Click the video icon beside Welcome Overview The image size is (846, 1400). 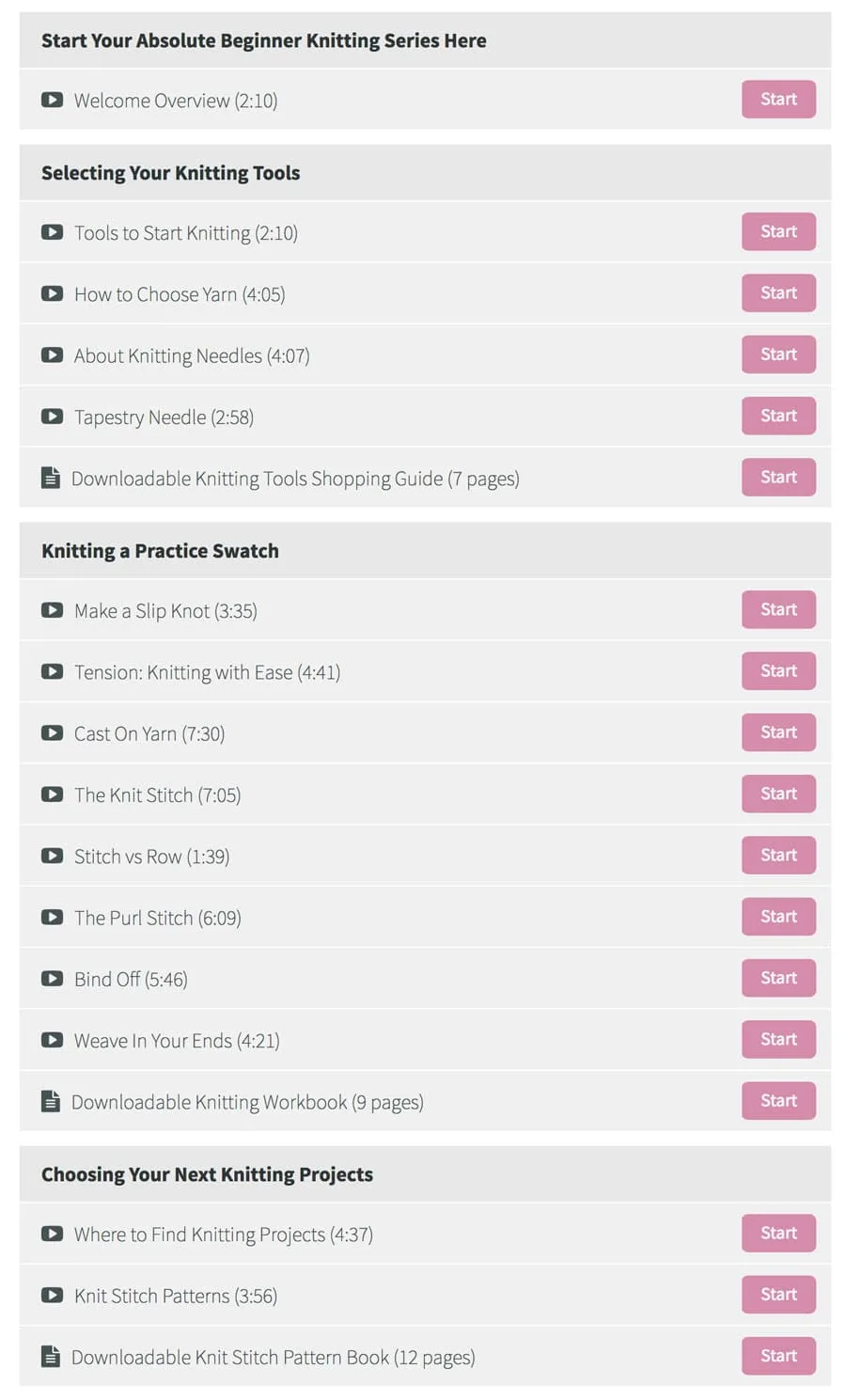[52, 100]
